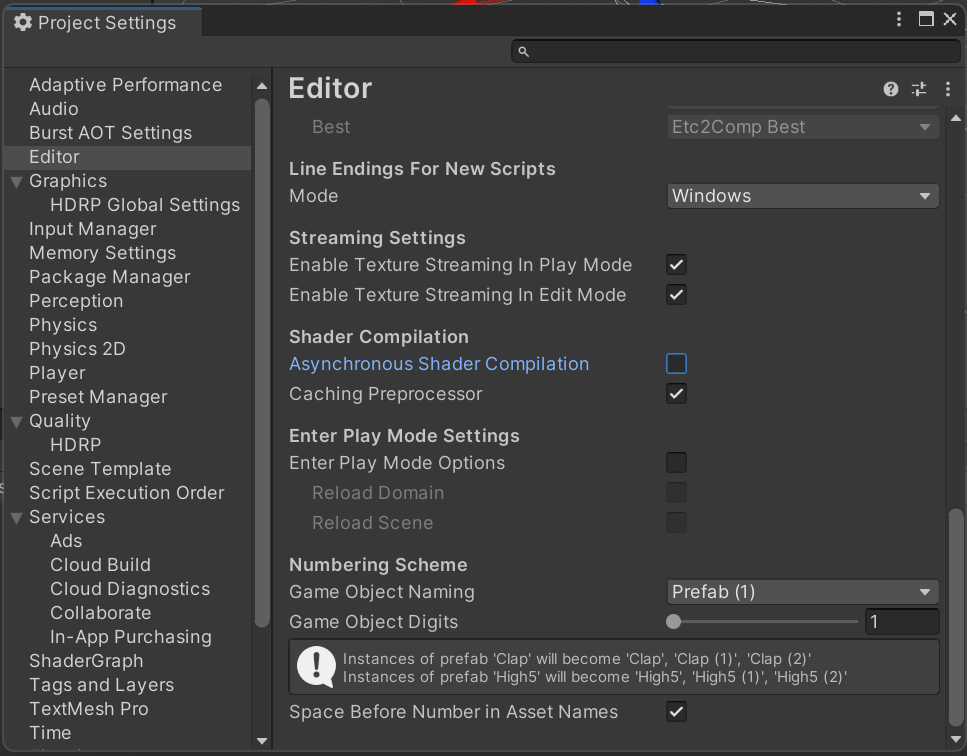Click the Editor panel vertical scrollbar thumb
This screenshot has height=756, width=967.
(956, 617)
